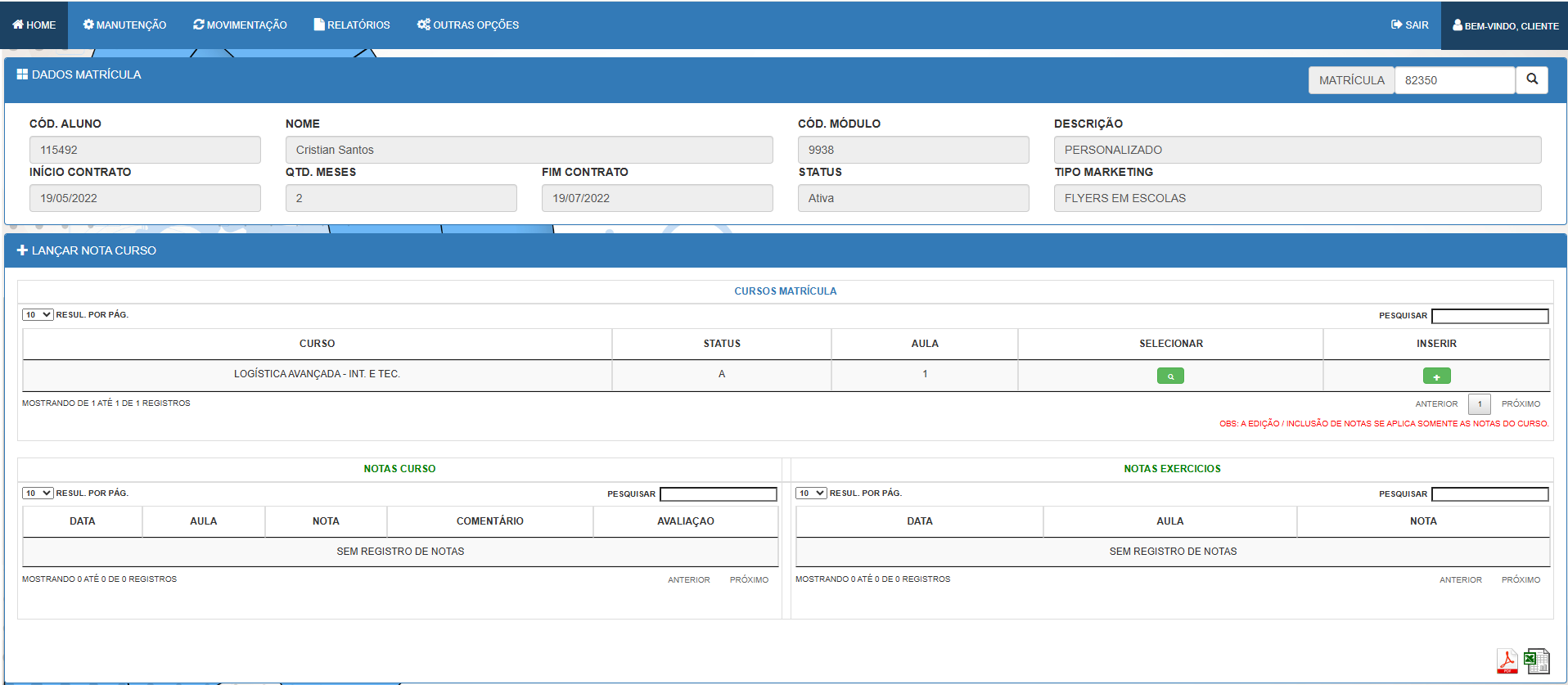Click the magnifier search button beside Matrícula
Viewport: 1568px width, 685px height.
[1531, 79]
